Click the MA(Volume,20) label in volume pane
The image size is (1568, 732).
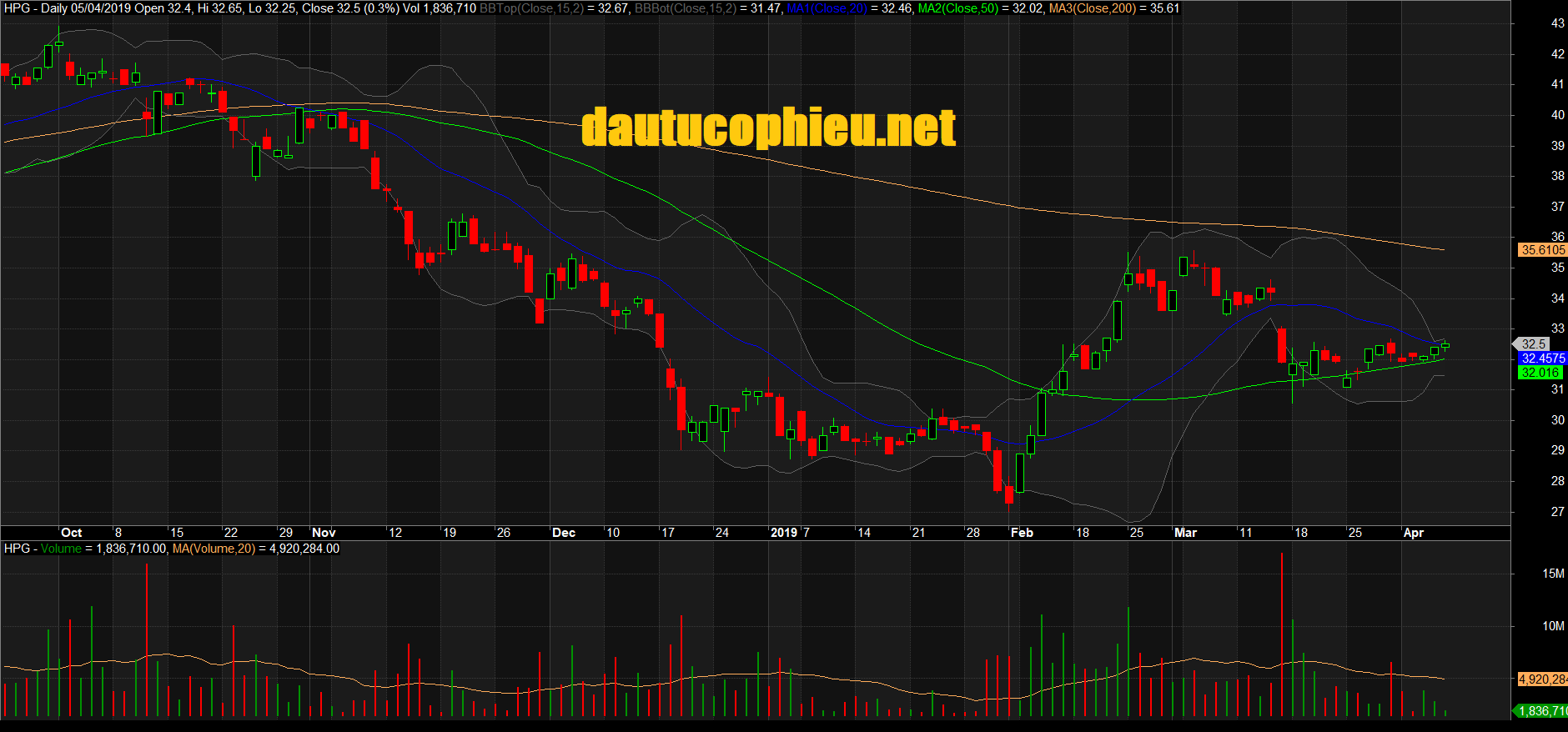[x=214, y=549]
